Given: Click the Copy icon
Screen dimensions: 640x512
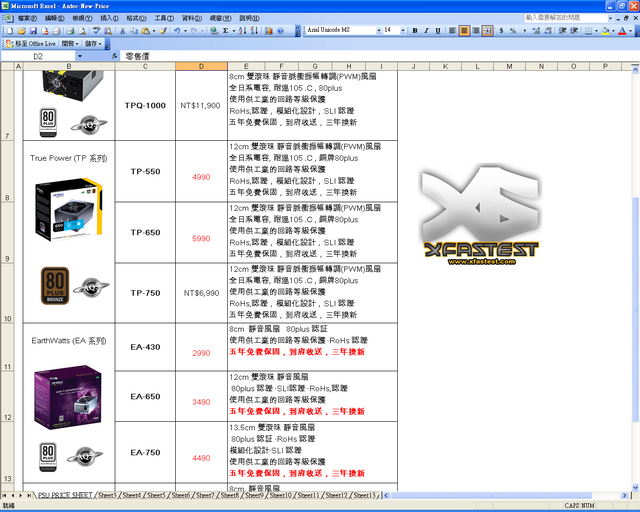Looking at the screenshot, I should (134, 31).
